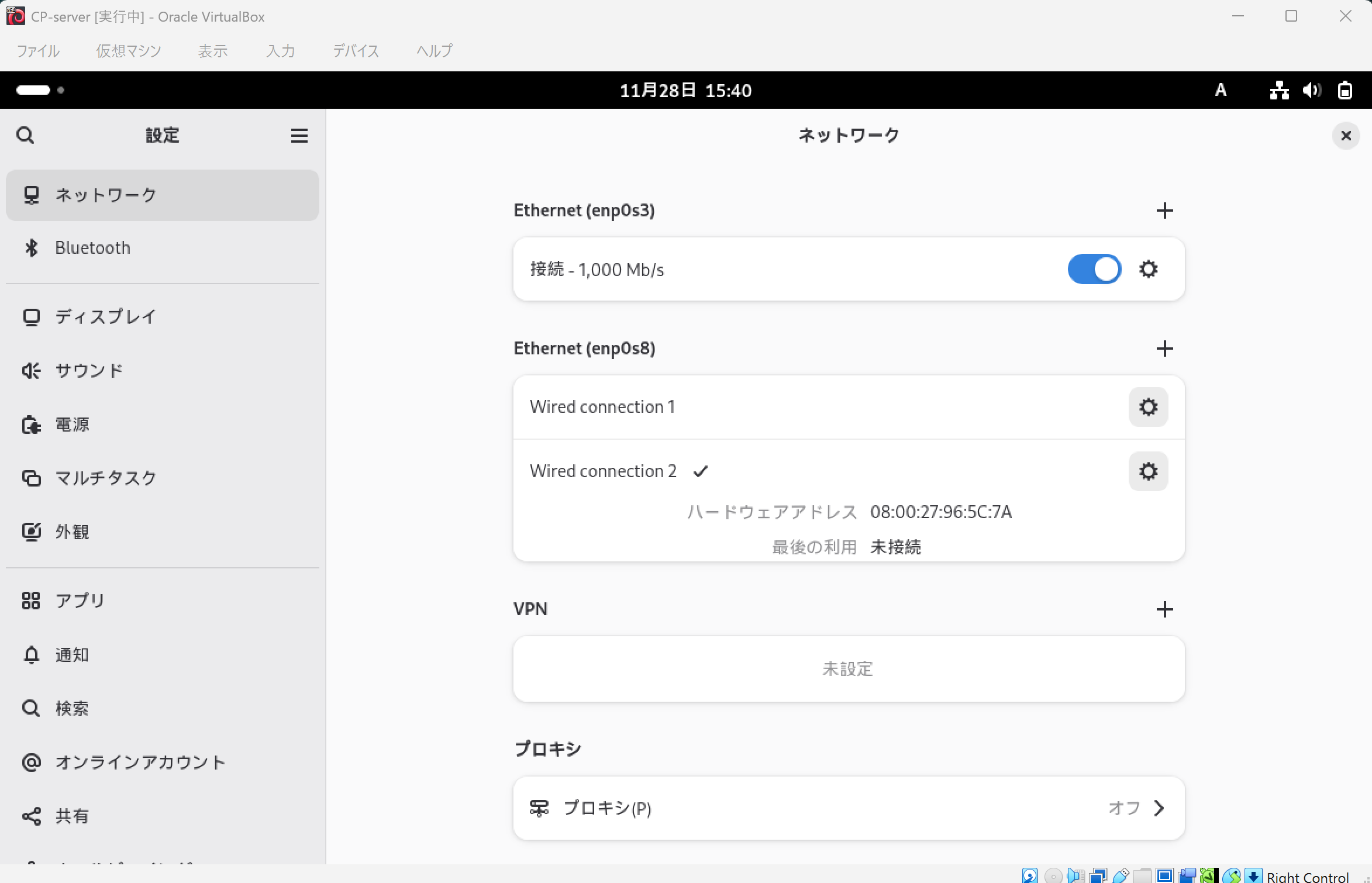Image resolution: width=1372 pixels, height=883 pixels.
Task: Select Wired connection 1 profile
Action: [x=602, y=407]
